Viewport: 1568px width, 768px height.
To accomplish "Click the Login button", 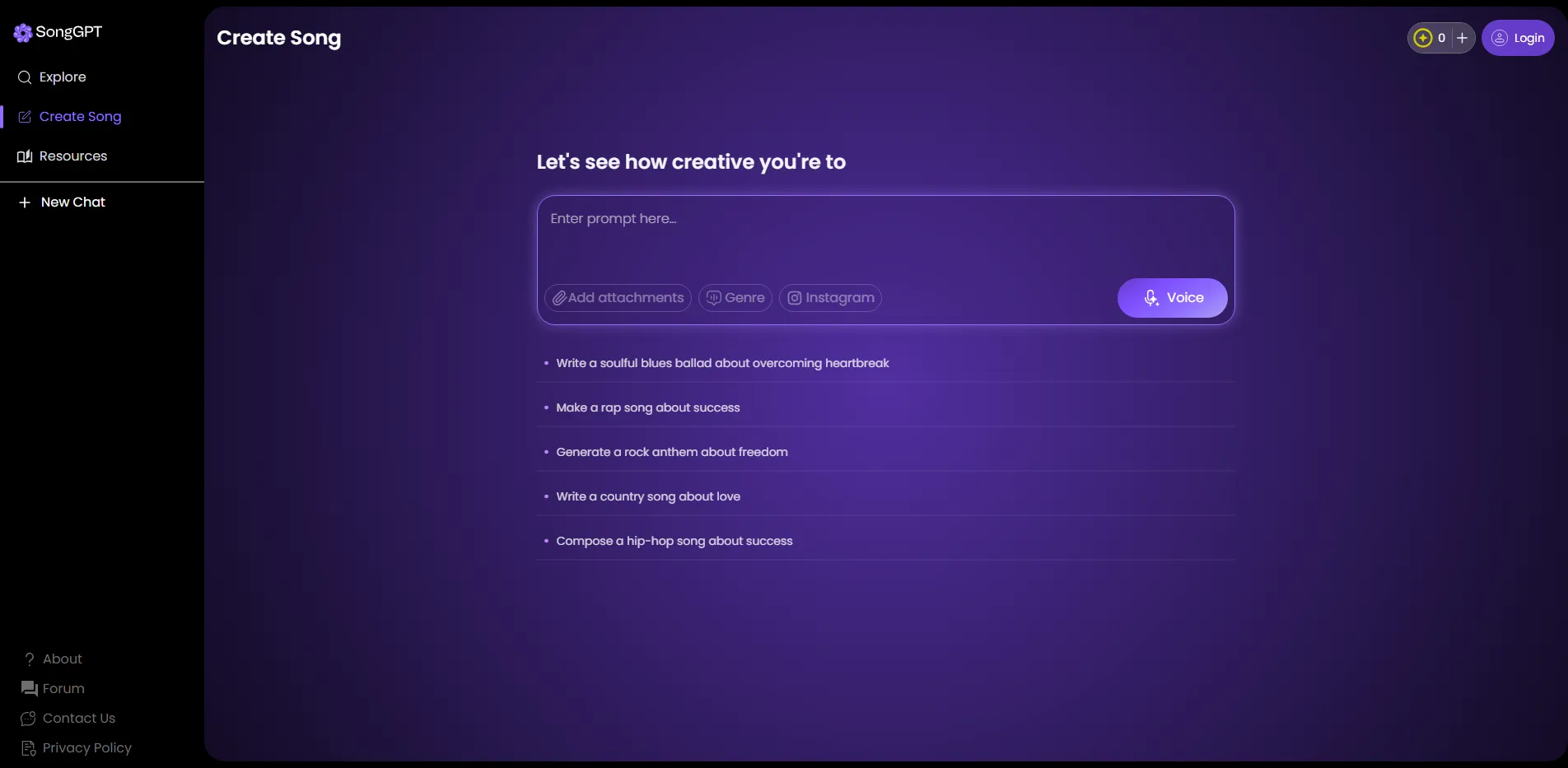I will pyautogui.click(x=1518, y=38).
